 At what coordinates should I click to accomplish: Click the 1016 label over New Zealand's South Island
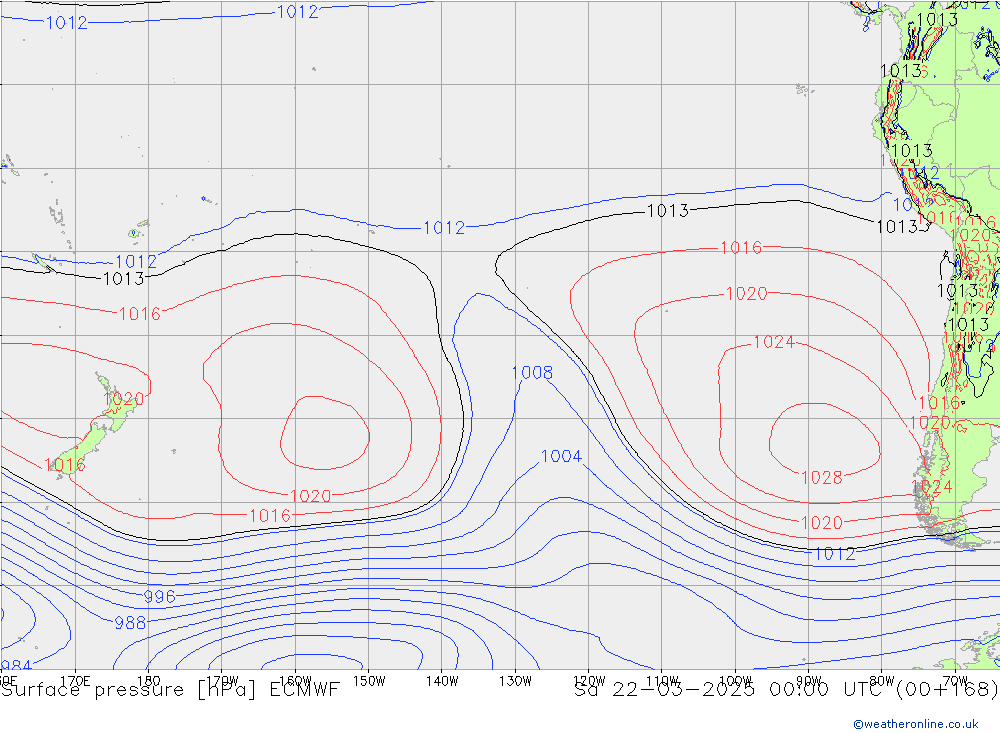point(65,465)
